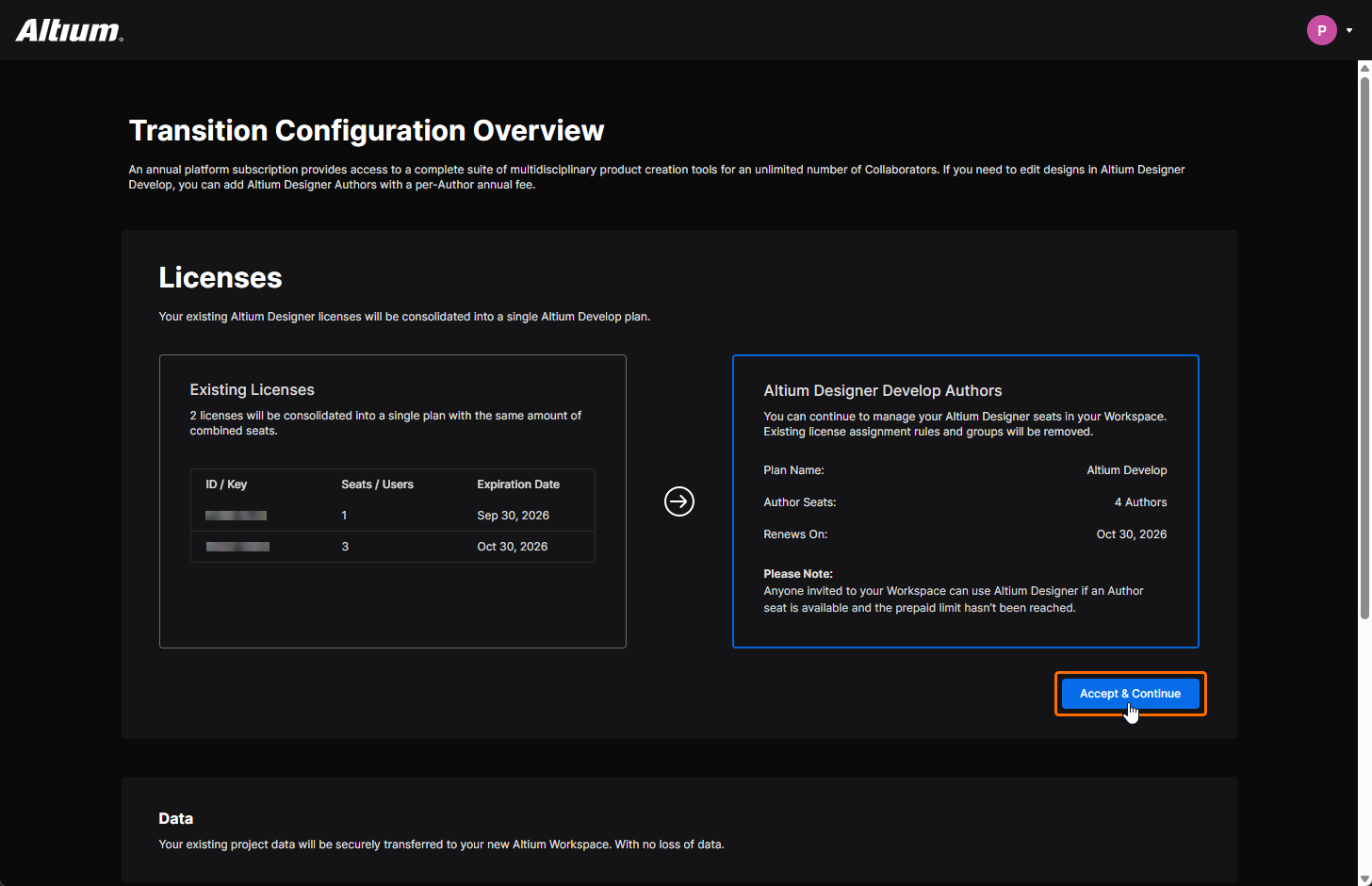Select the Seats / Users column header
The width and height of the screenshot is (1372, 886).
tap(377, 484)
